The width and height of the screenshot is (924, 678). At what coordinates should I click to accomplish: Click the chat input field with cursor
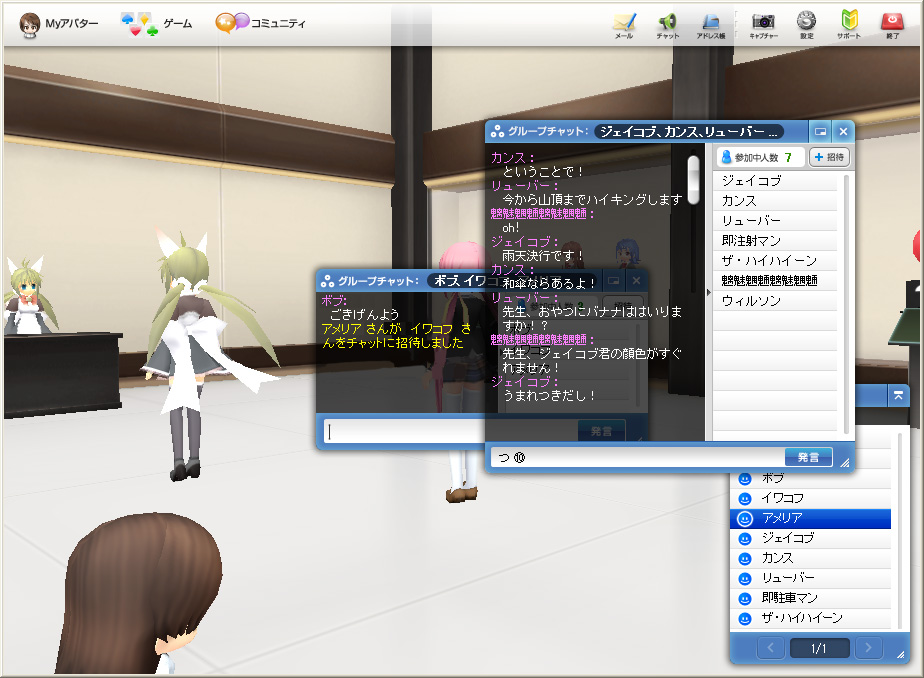[x=404, y=432]
